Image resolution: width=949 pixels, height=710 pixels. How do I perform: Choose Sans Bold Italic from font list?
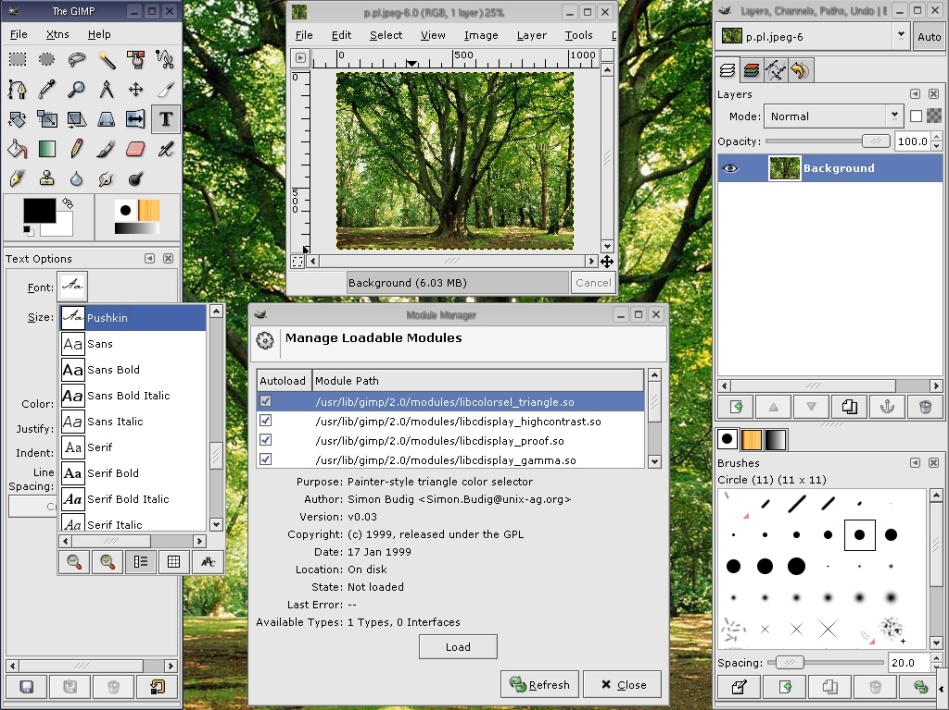(x=128, y=395)
